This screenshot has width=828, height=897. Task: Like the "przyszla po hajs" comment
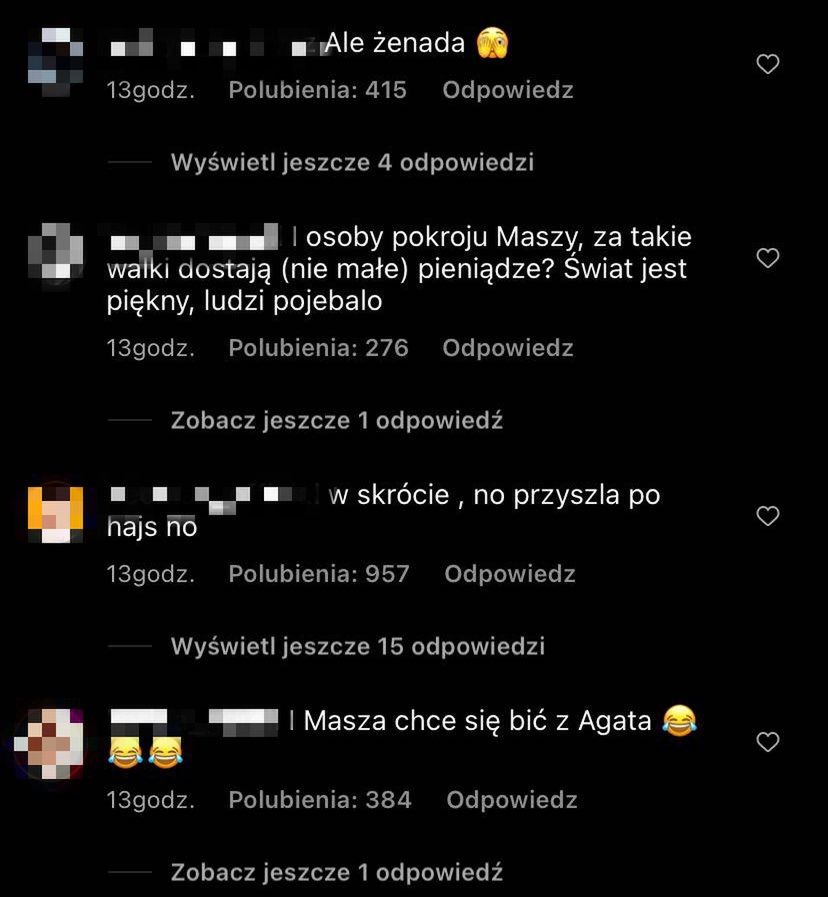click(x=768, y=516)
